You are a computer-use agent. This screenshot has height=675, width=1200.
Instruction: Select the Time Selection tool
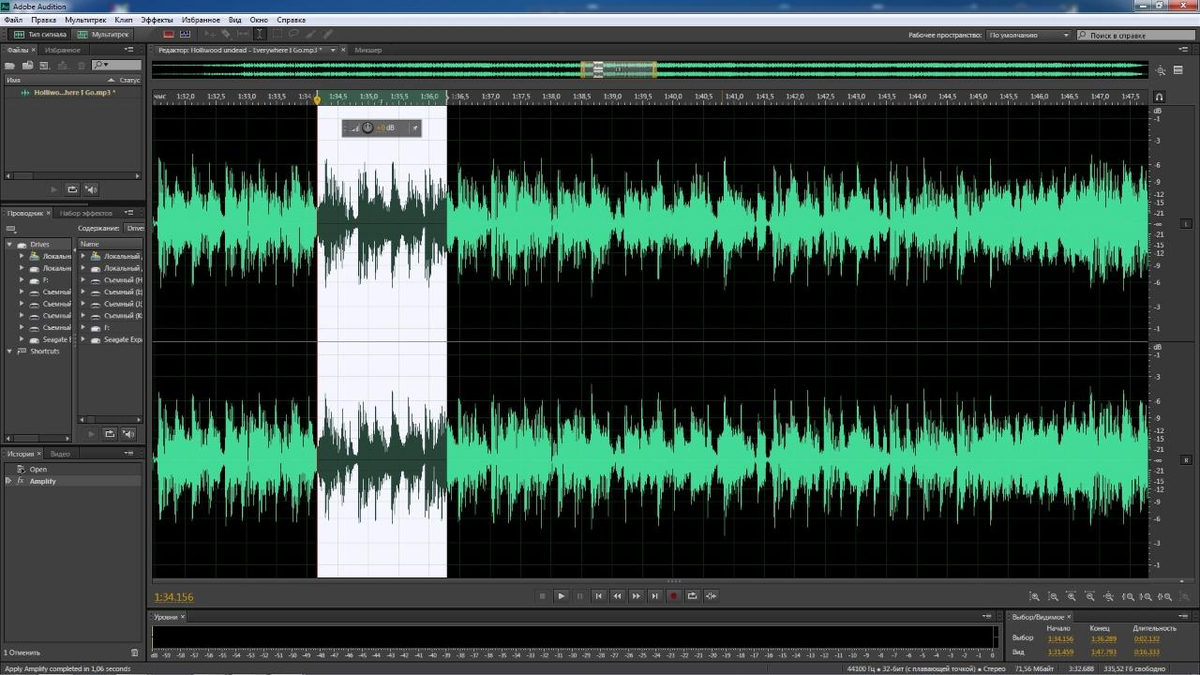[x=260, y=34]
